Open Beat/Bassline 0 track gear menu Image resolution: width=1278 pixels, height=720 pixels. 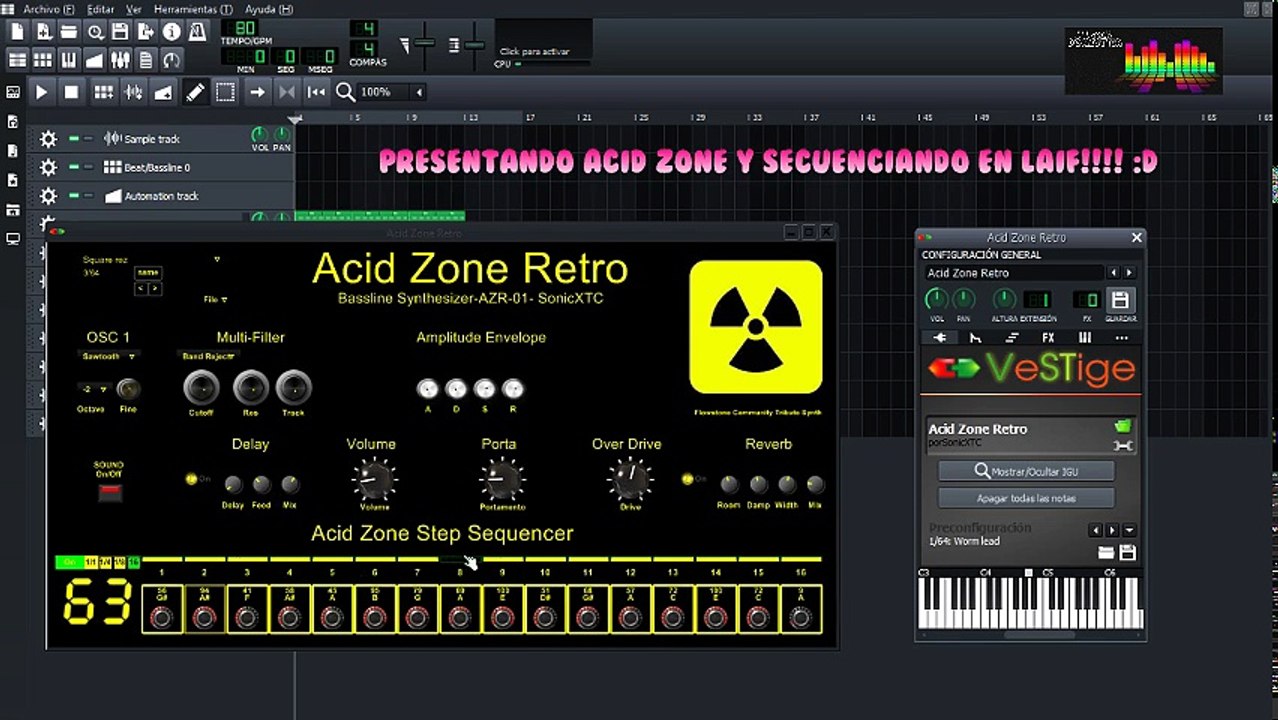click(48, 167)
